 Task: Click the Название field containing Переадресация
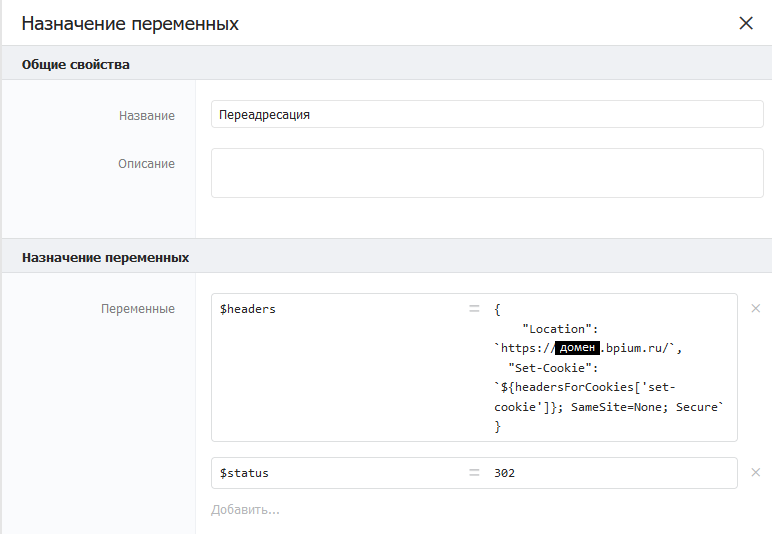(x=487, y=114)
